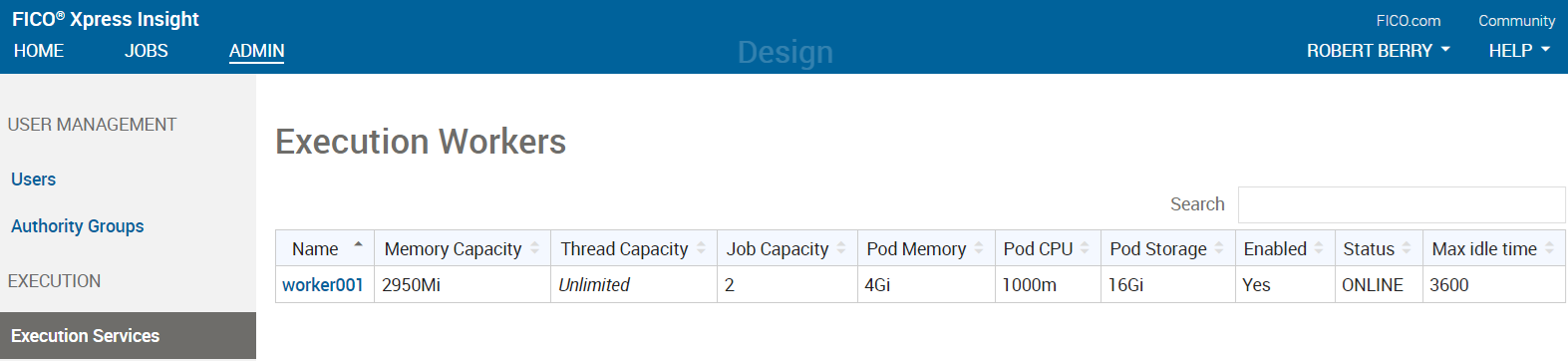Open the worker001 link
The height and width of the screenshot is (361, 1568).
[x=323, y=285]
